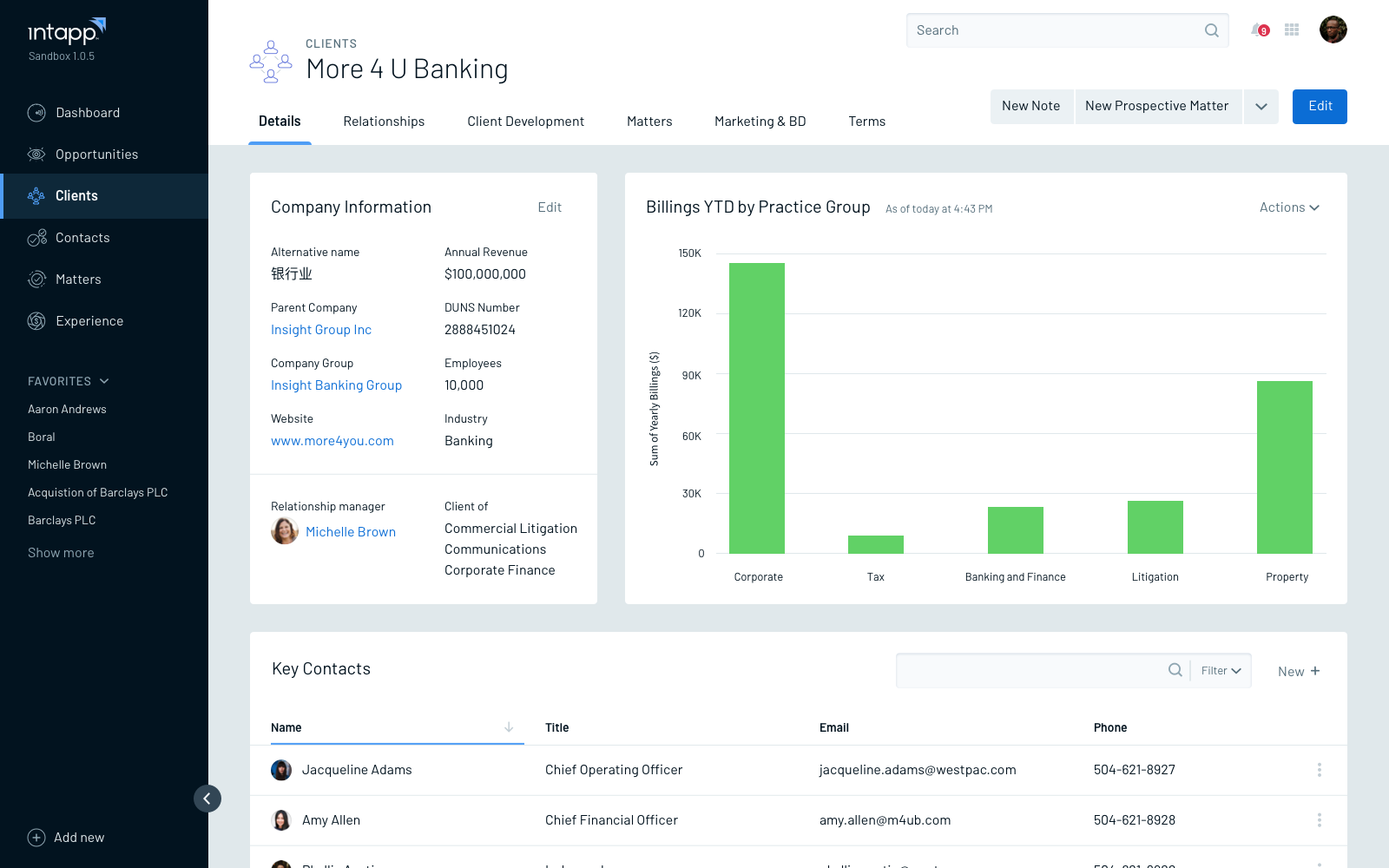Viewport: 1389px width, 868px height.
Task: Open the user profile avatar
Action: coord(1333,30)
